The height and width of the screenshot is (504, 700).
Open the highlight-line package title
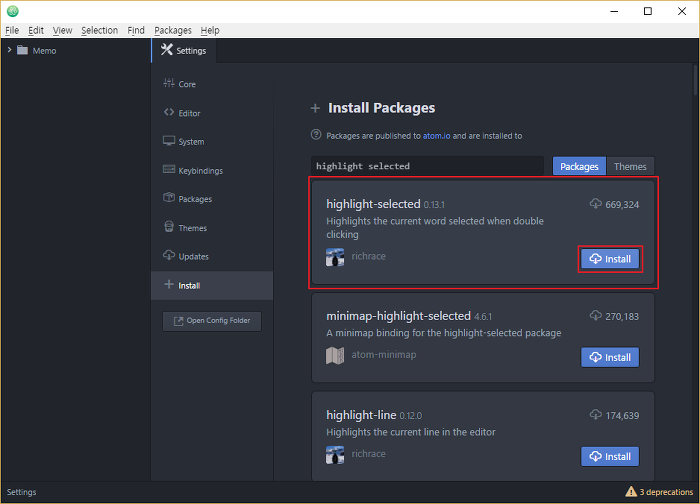(361, 415)
